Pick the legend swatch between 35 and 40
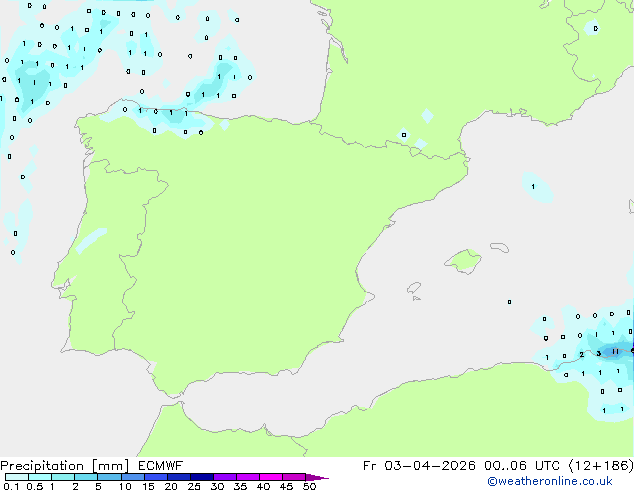 [x=247, y=477]
